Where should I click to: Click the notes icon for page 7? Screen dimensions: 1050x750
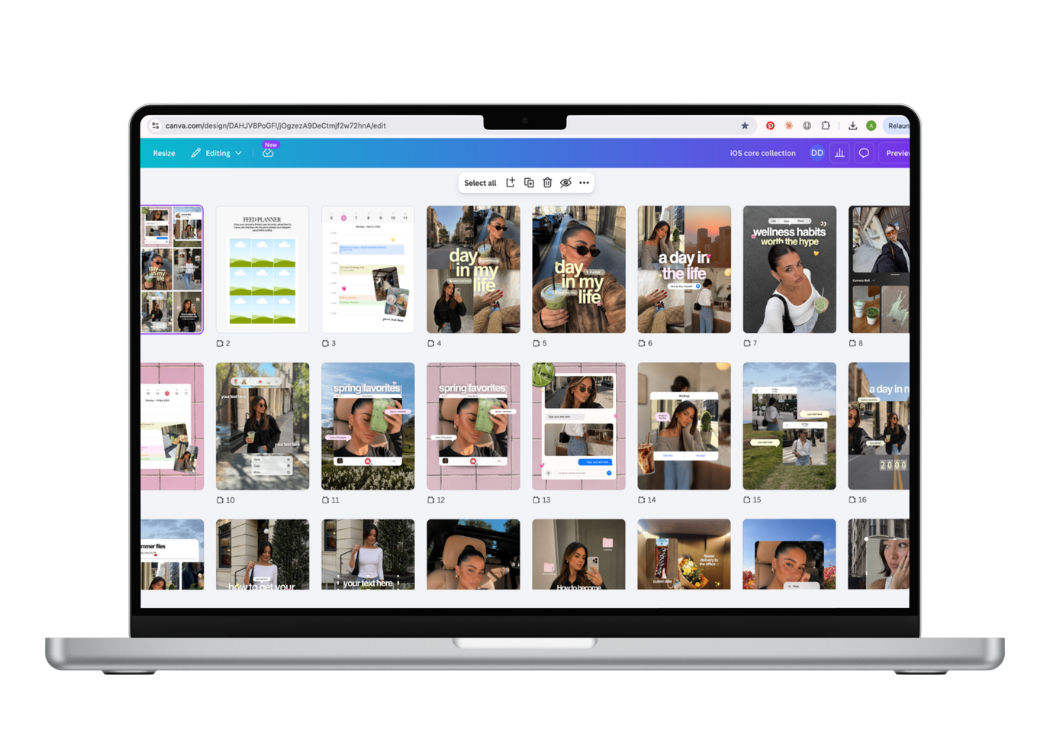click(747, 344)
